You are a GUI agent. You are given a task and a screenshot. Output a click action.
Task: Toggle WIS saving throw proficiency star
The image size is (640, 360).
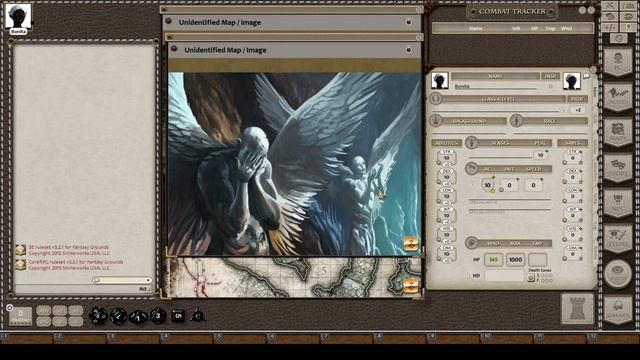[x=581, y=239]
